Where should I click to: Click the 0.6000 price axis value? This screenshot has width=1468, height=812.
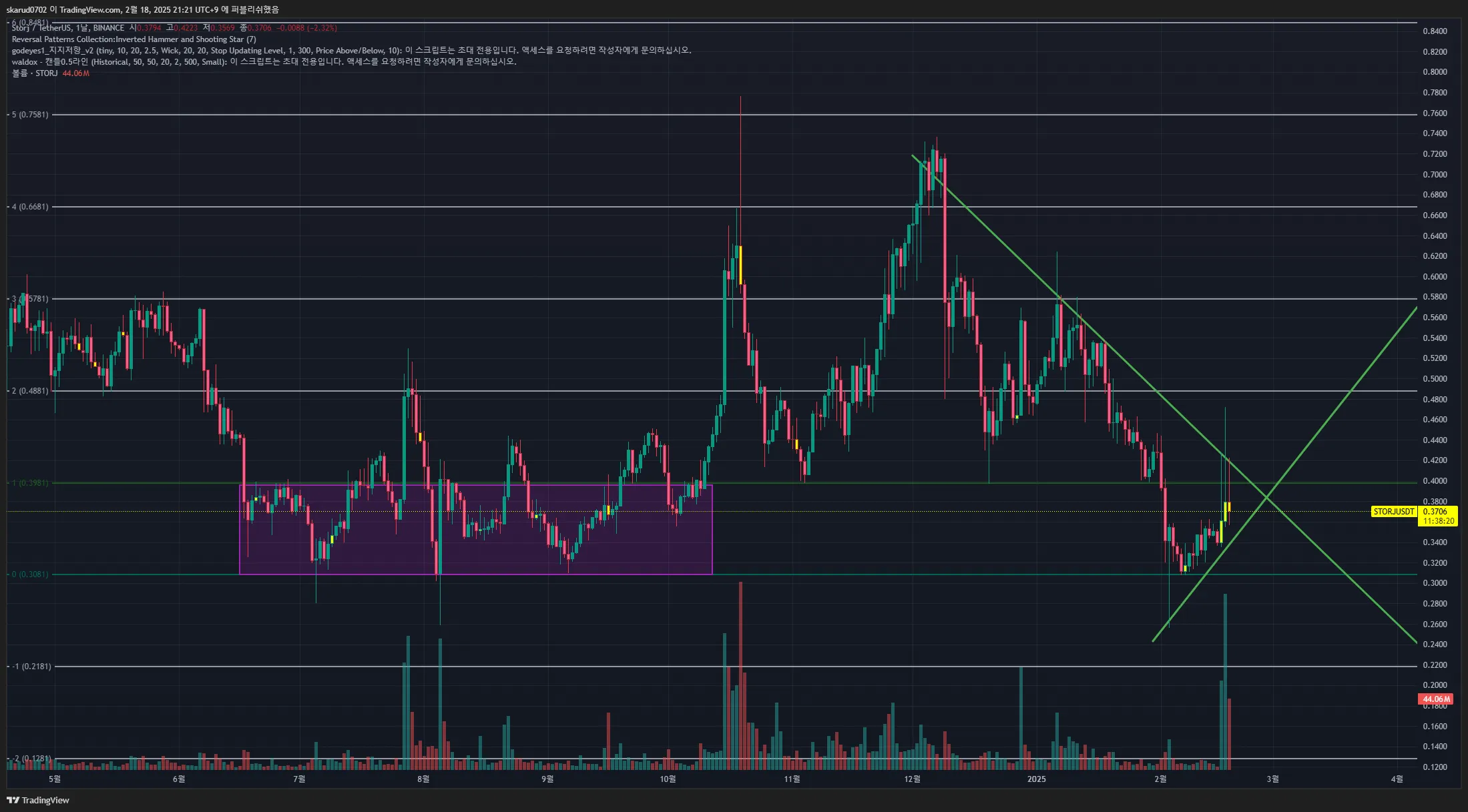coord(1435,277)
